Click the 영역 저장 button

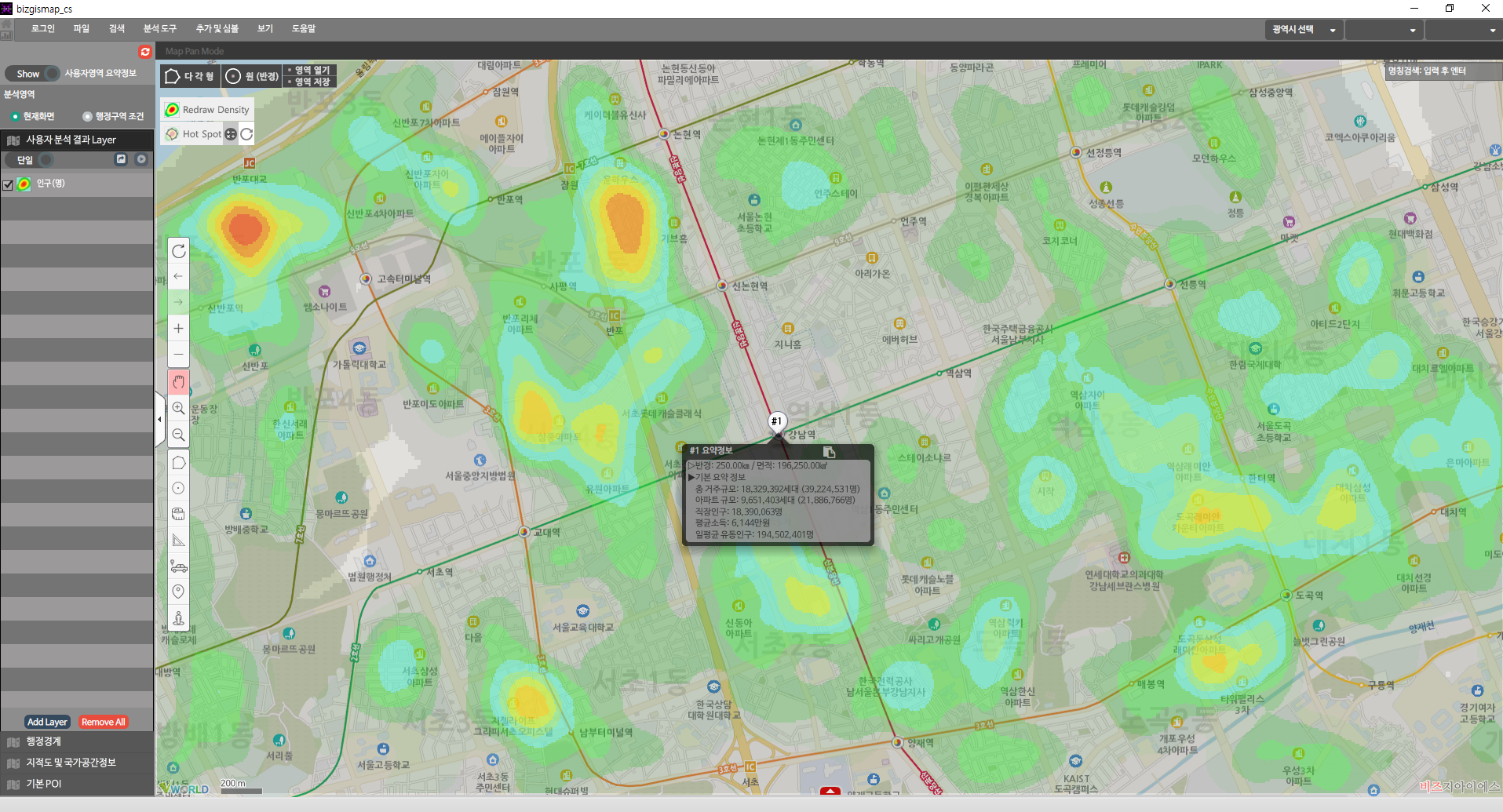click(x=310, y=82)
